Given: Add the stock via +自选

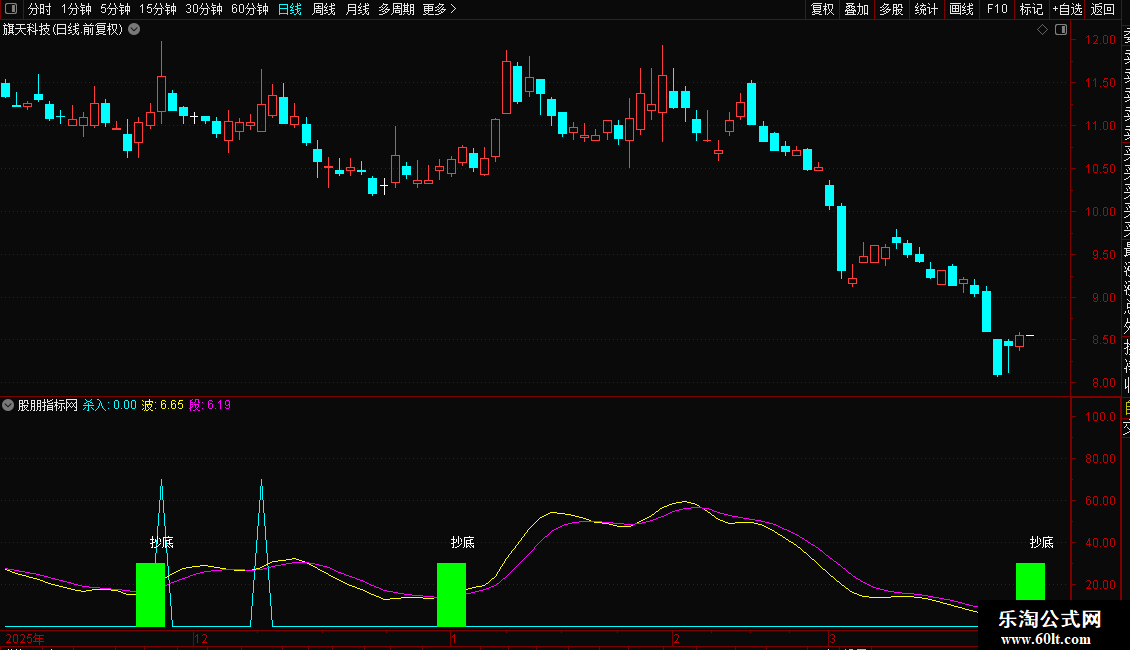Looking at the screenshot, I should coord(1067,9).
